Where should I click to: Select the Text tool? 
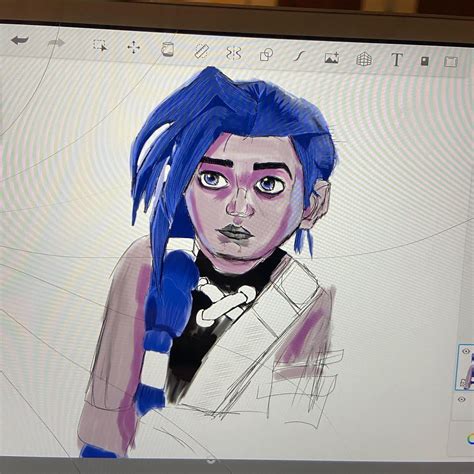tap(397, 60)
